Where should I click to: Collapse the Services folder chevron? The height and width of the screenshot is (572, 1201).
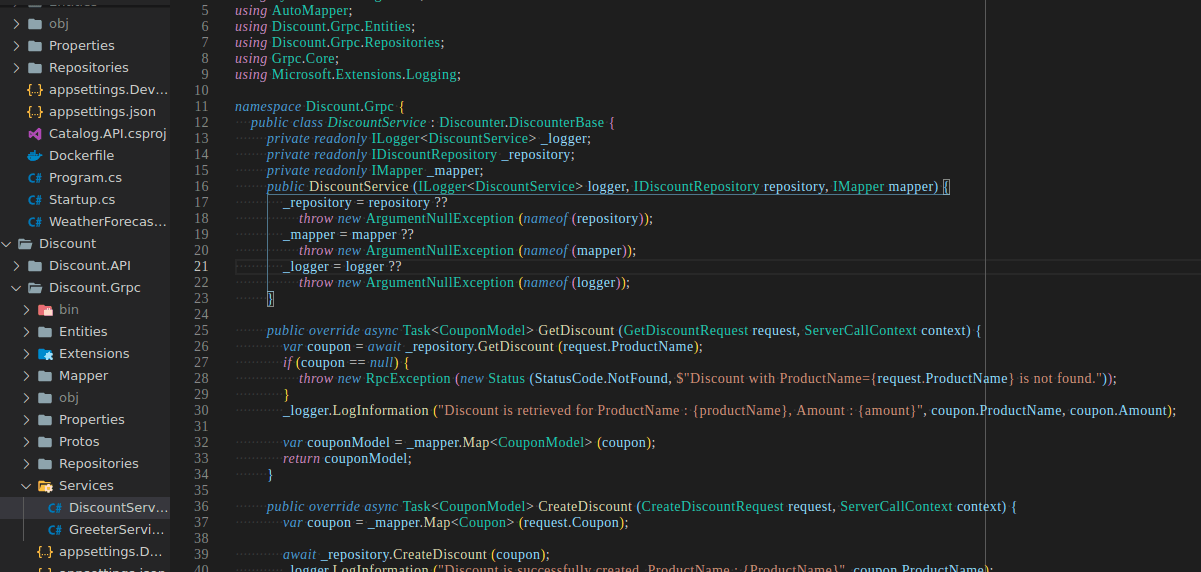(27, 485)
